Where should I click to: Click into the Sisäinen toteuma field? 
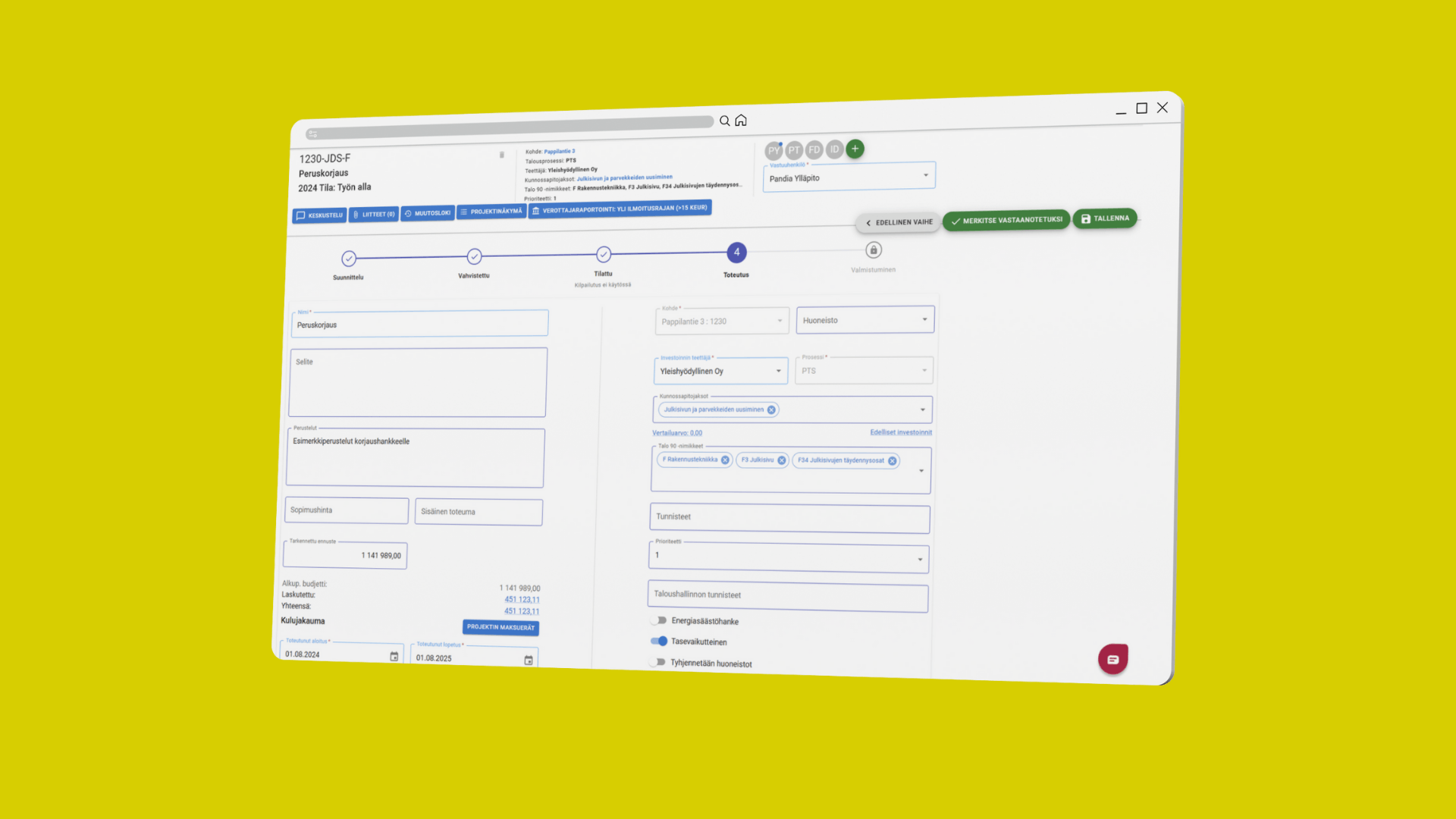479,512
